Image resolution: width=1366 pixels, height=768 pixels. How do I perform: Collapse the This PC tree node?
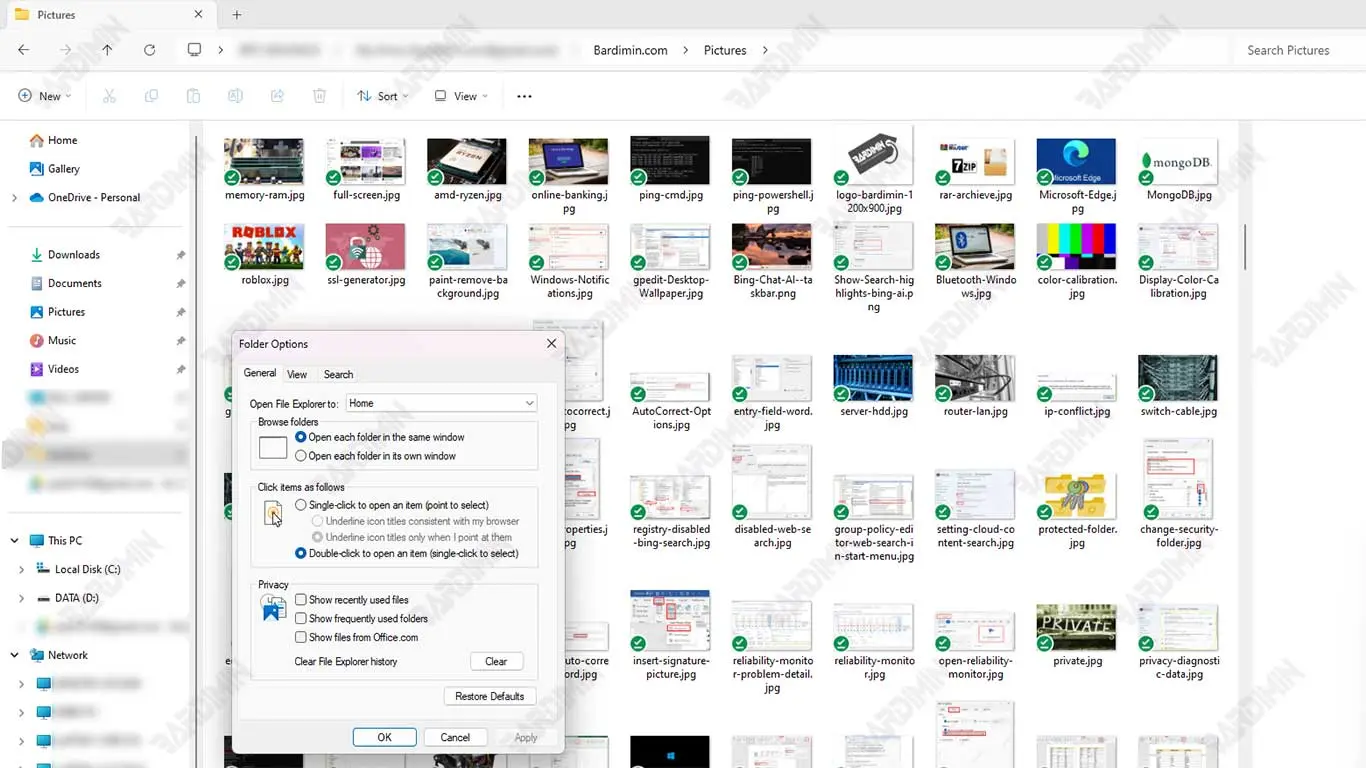click(x=14, y=541)
